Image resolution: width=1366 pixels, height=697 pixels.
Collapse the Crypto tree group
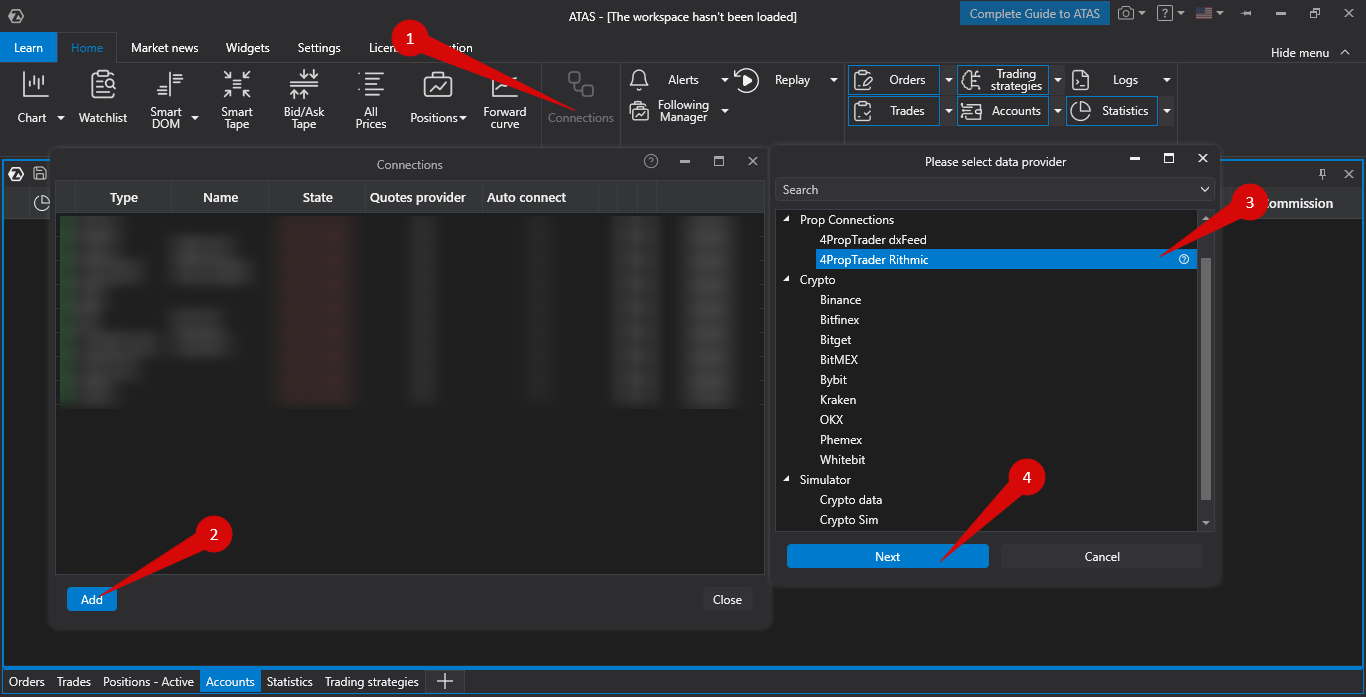[787, 280]
